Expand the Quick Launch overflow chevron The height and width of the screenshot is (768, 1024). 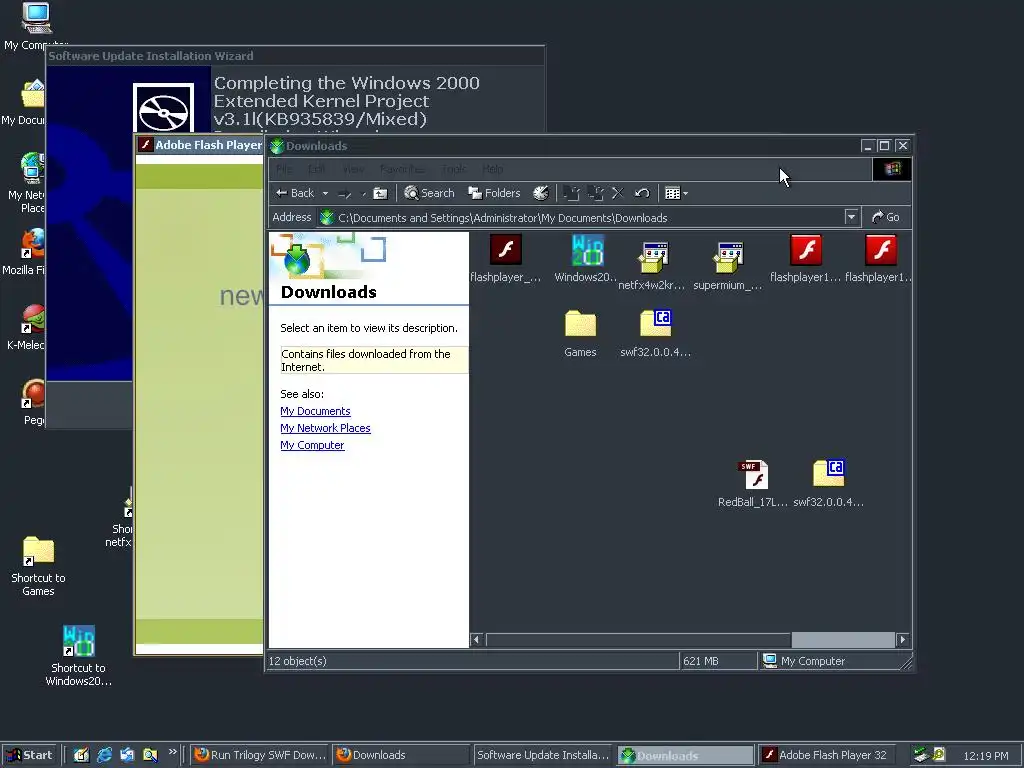click(x=172, y=752)
